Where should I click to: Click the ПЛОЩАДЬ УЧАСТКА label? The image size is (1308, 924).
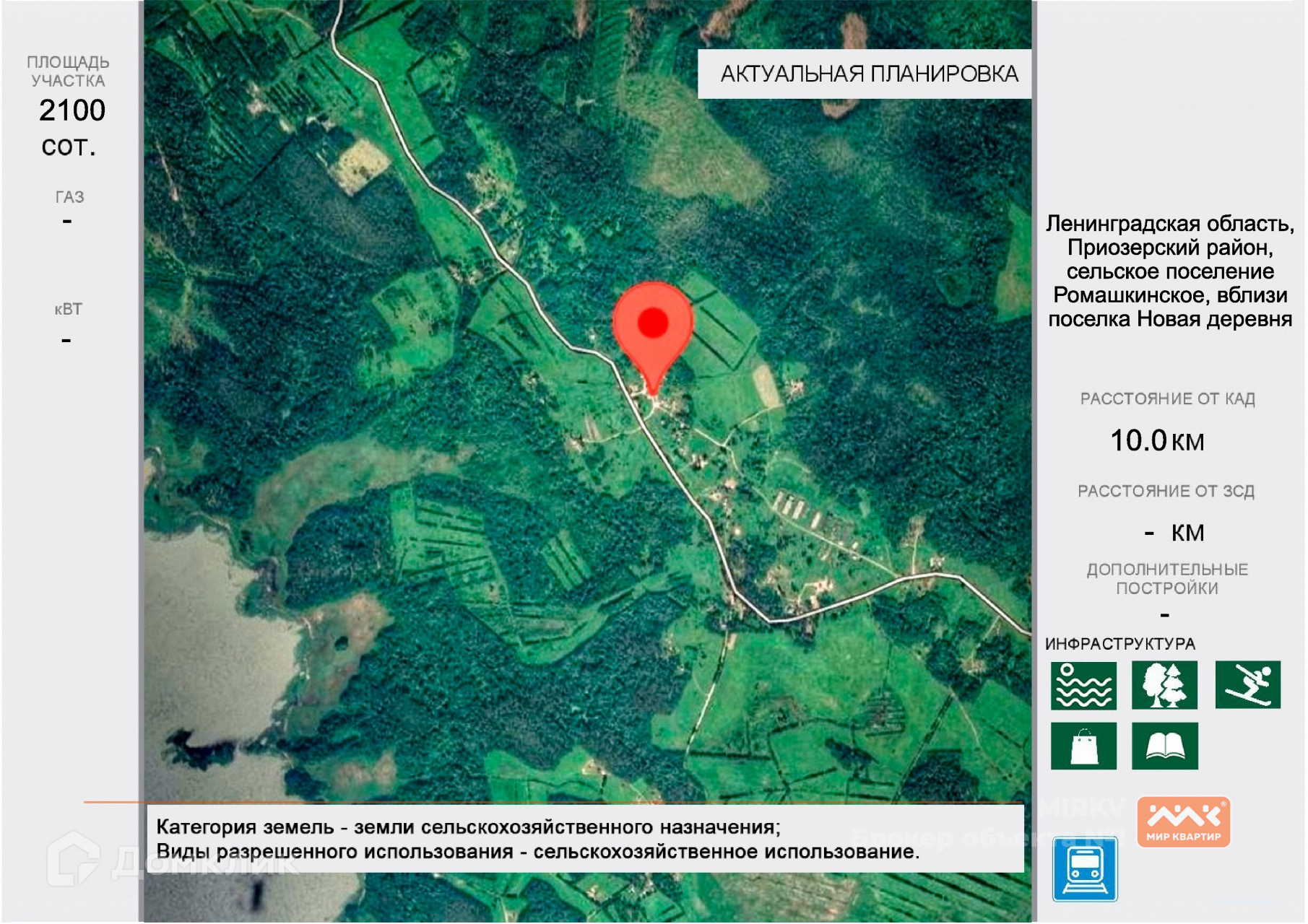pyautogui.click(x=68, y=71)
